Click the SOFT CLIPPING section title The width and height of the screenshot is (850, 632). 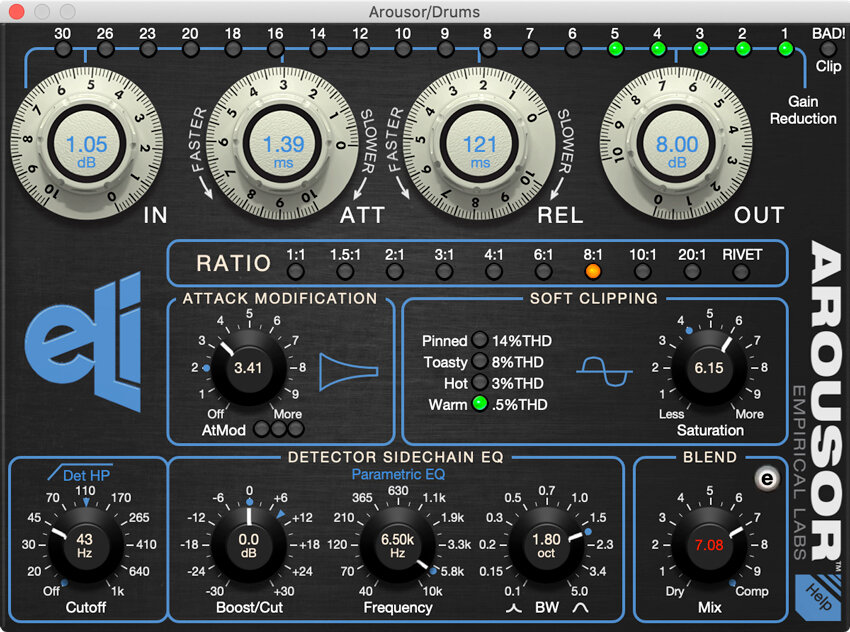pyautogui.click(x=594, y=298)
